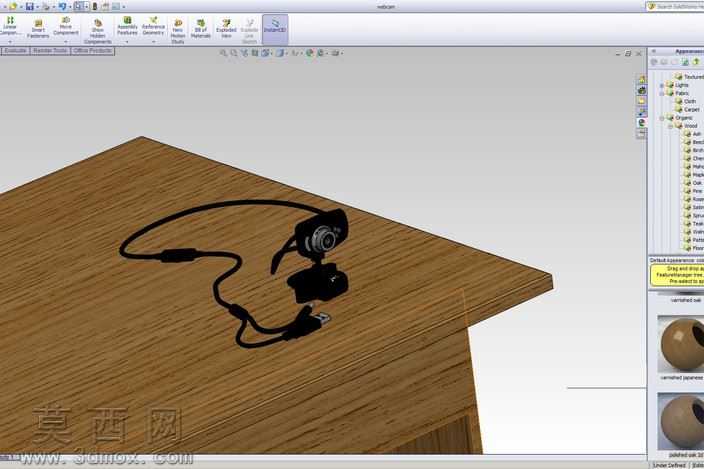Image resolution: width=704 pixels, height=469 pixels.
Task: Open the Hide/Show Items icon
Action: pyautogui.click(x=295, y=53)
